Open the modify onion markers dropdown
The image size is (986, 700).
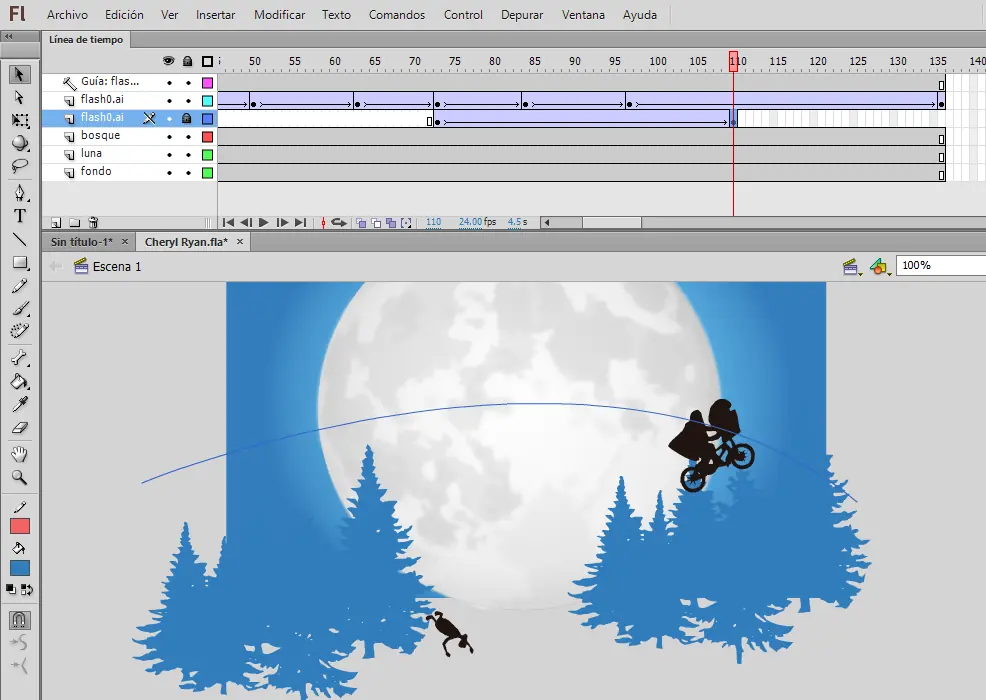pos(406,222)
